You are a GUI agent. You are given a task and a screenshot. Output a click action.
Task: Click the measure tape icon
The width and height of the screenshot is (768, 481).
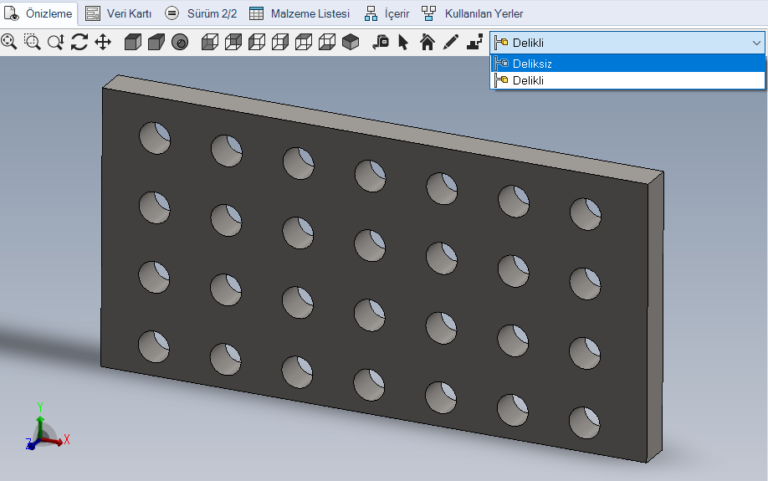click(x=381, y=42)
